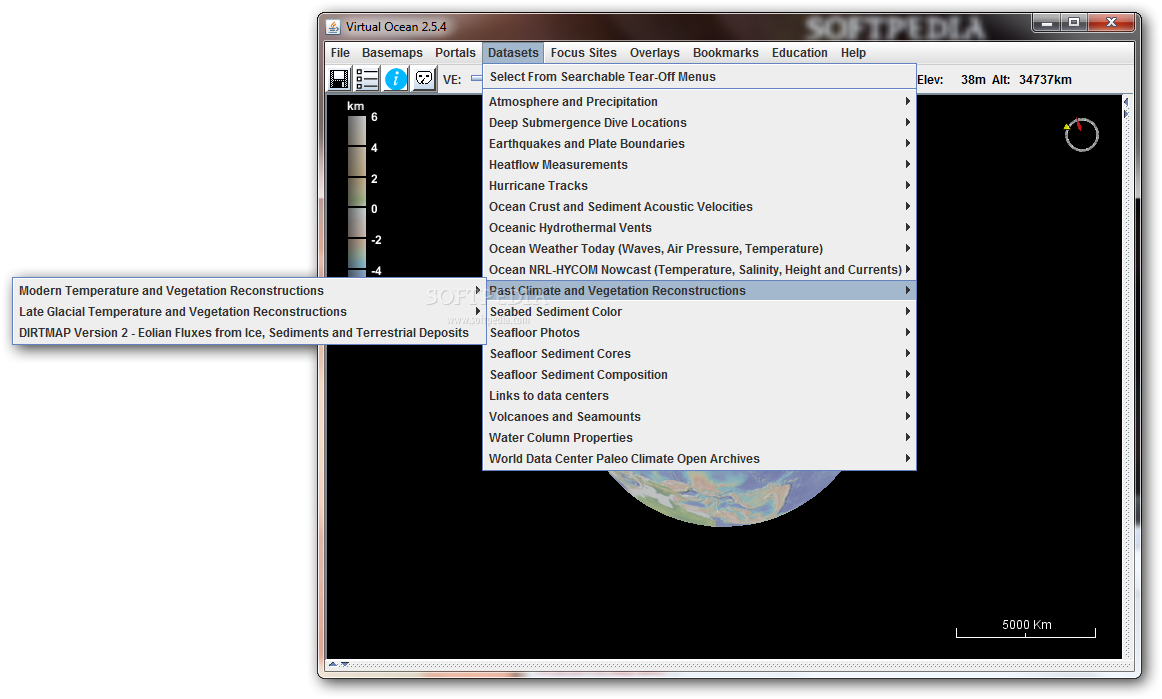Click the VE vertical exaggeration slider
The image size is (1162, 699).
tap(477, 79)
